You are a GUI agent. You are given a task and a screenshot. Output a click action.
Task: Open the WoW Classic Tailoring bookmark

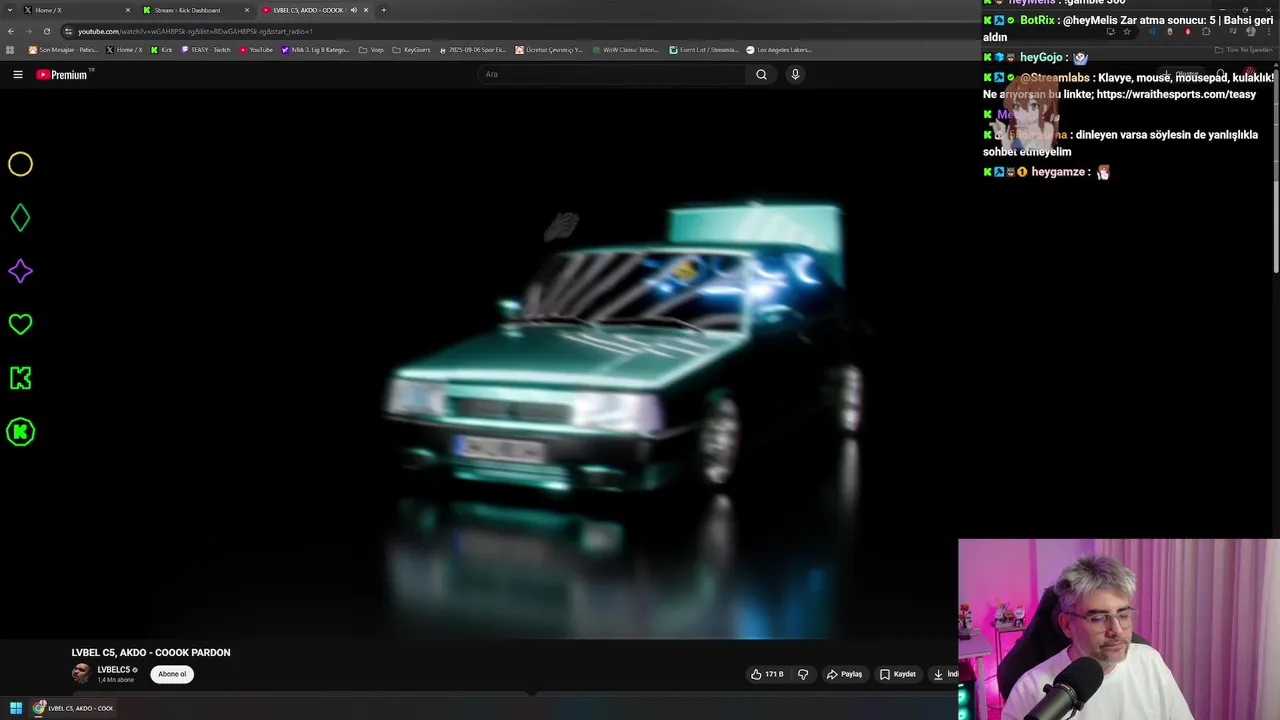[x=626, y=50]
